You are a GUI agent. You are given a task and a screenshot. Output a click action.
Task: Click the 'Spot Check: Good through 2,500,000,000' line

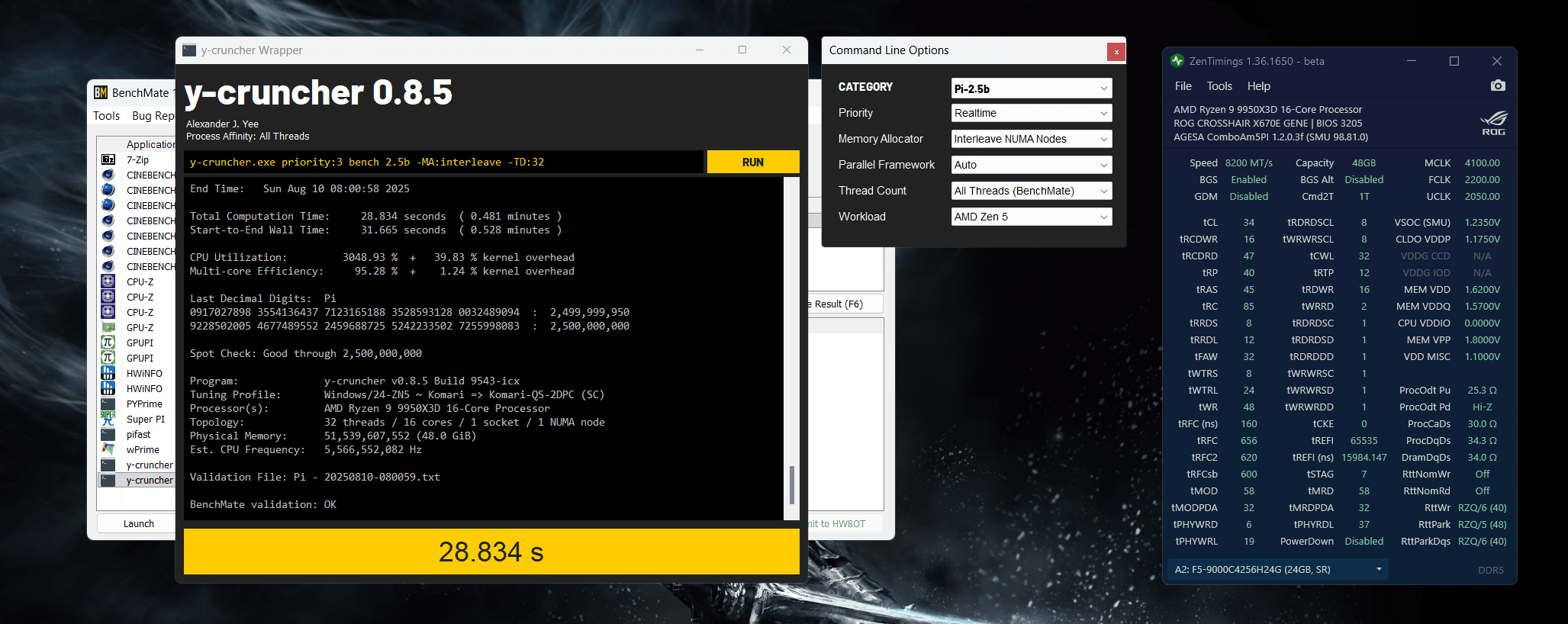305,353
